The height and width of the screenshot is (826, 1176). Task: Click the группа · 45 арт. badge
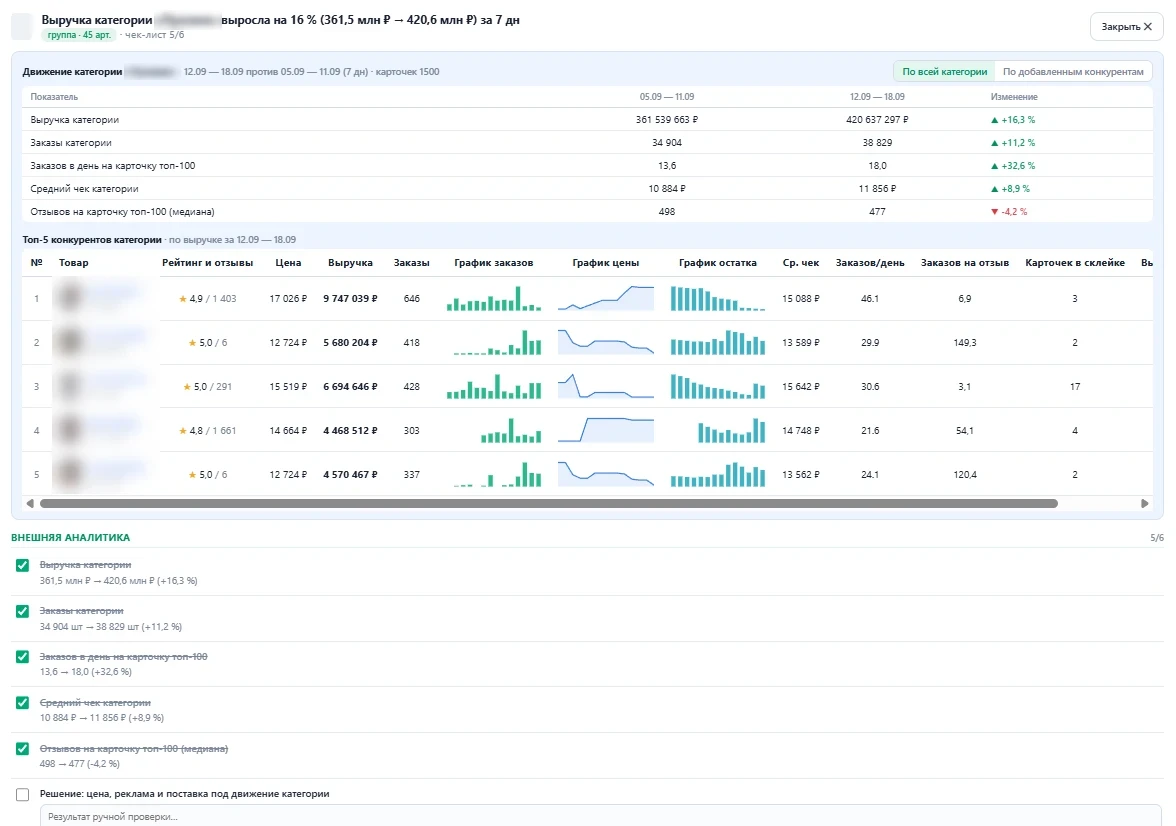(x=79, y=35)
